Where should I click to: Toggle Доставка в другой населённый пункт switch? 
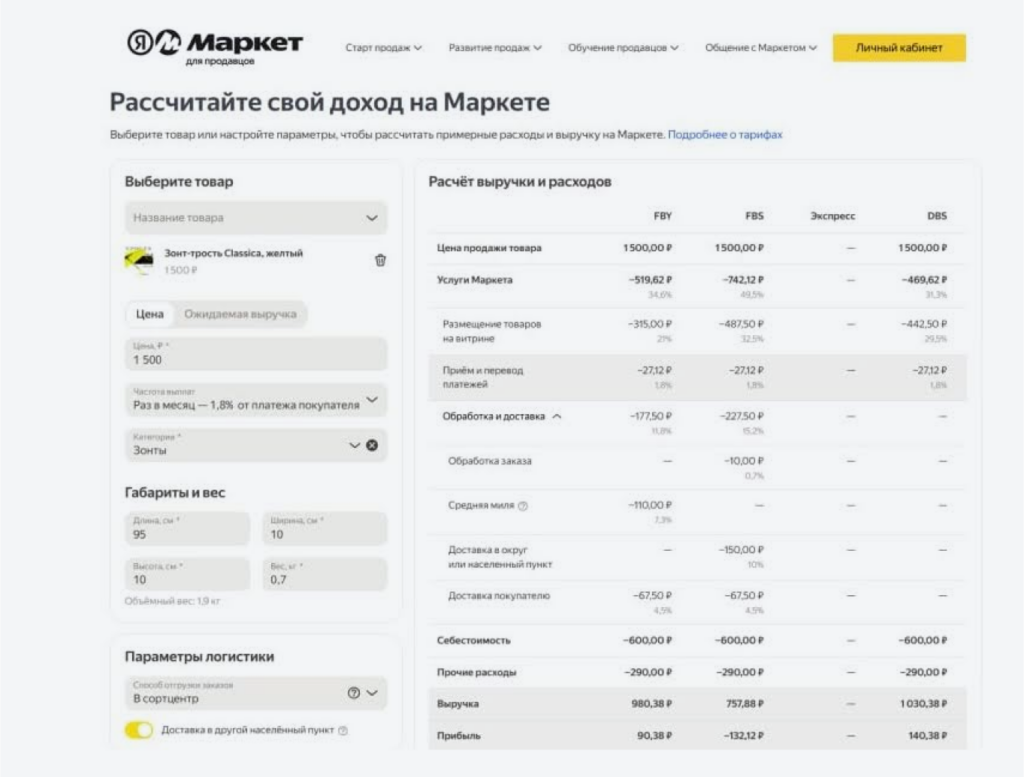139,730
